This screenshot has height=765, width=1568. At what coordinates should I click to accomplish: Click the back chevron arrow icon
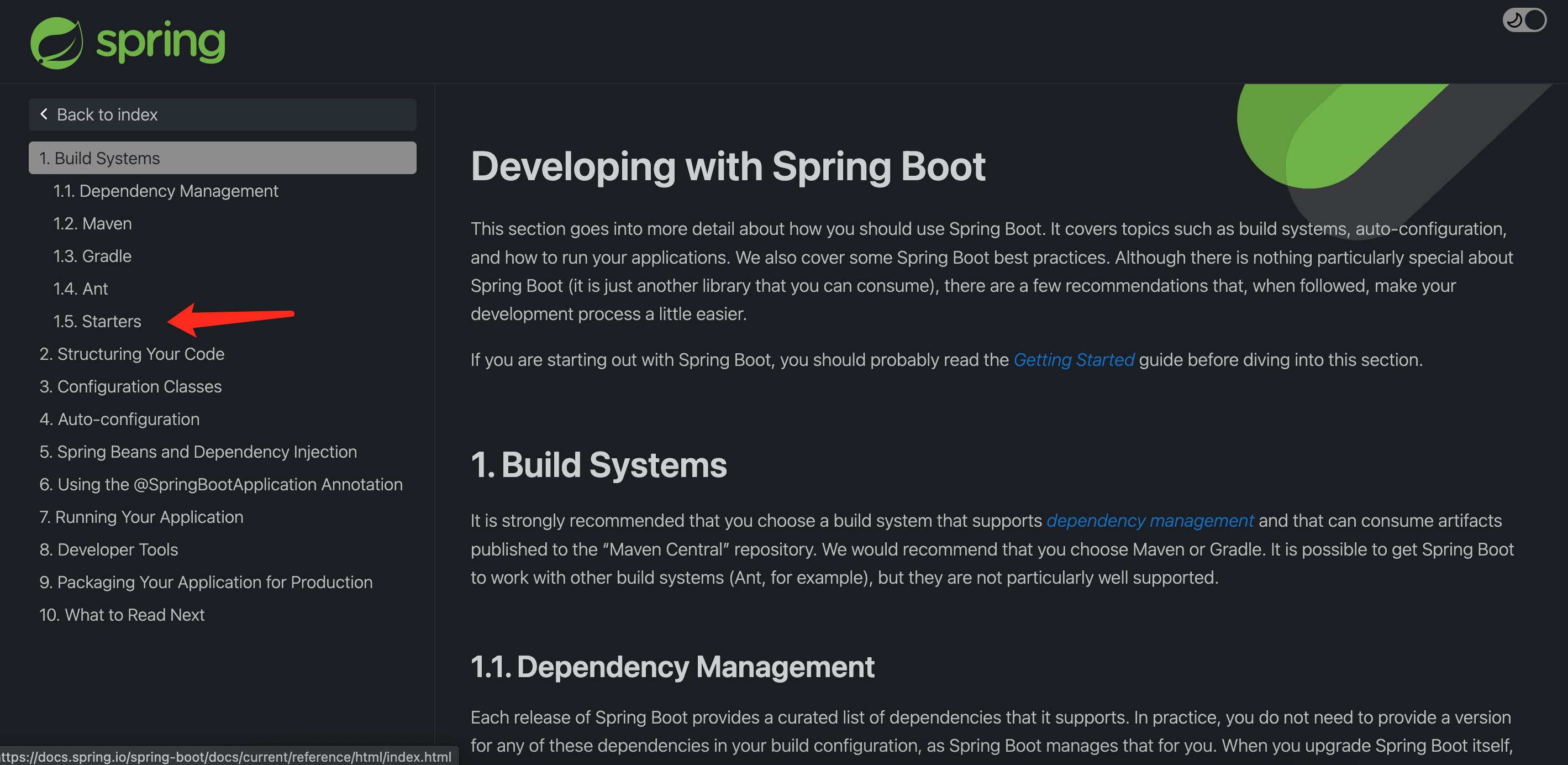click(44, 114)
